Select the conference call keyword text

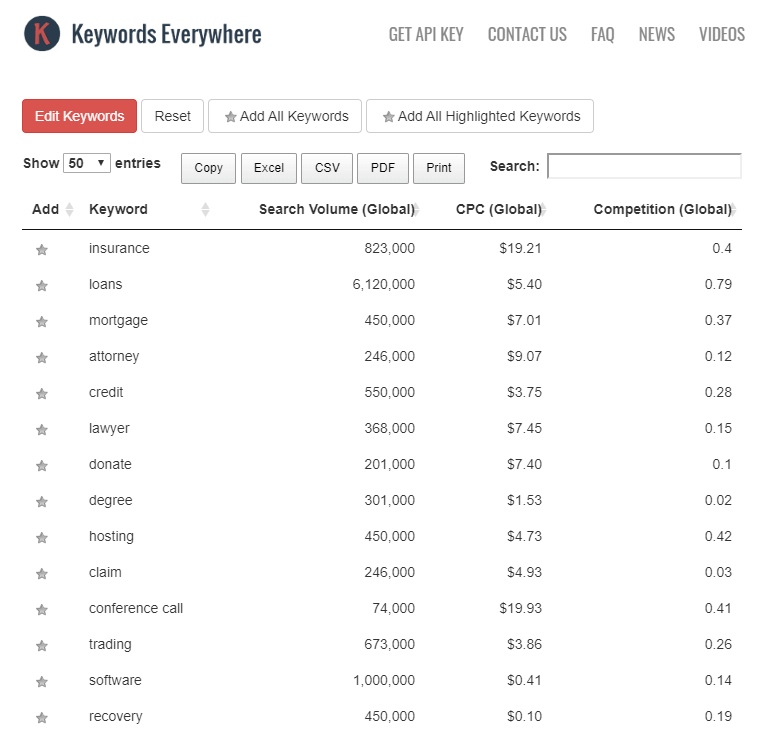click(x=136, y=608)
